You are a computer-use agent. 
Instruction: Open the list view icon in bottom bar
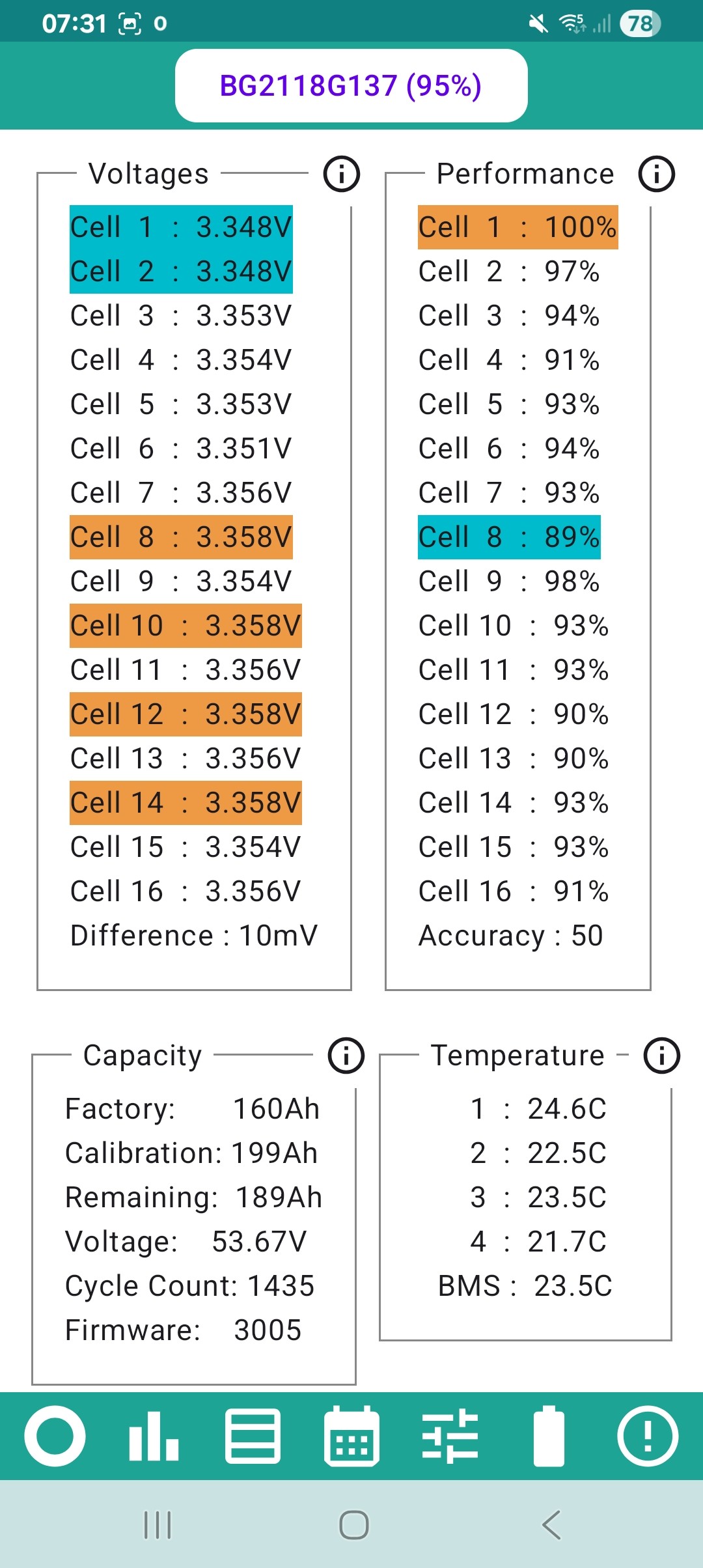pyautogui.click(x=253, y=1436)
